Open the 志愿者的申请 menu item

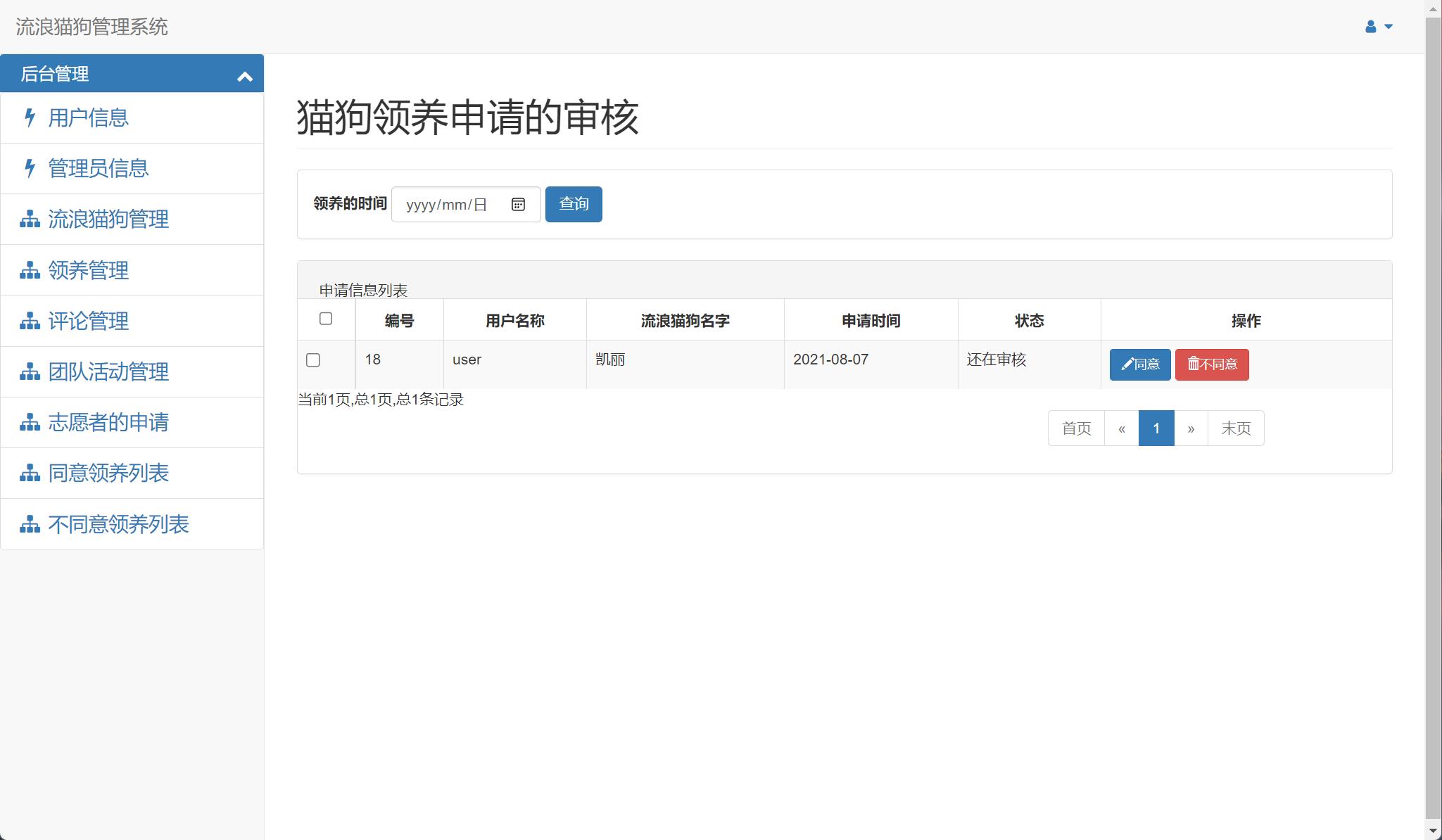click(x=108, y=422)
